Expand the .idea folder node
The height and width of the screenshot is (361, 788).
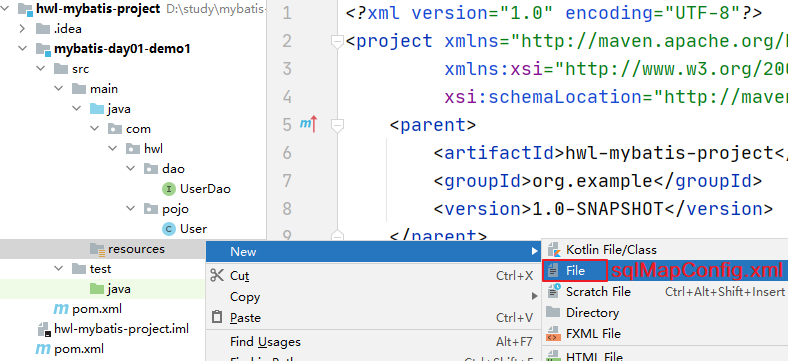pyautogui.click(x=22, y=29)
